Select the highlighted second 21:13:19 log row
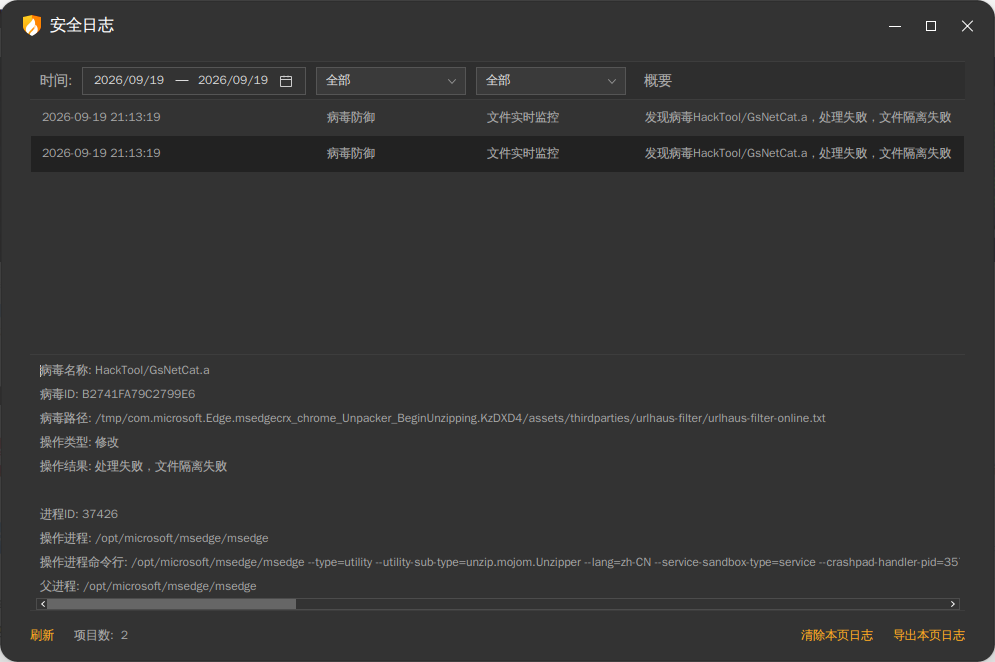This screenshot has height=662, width=995. coord(498,154)
